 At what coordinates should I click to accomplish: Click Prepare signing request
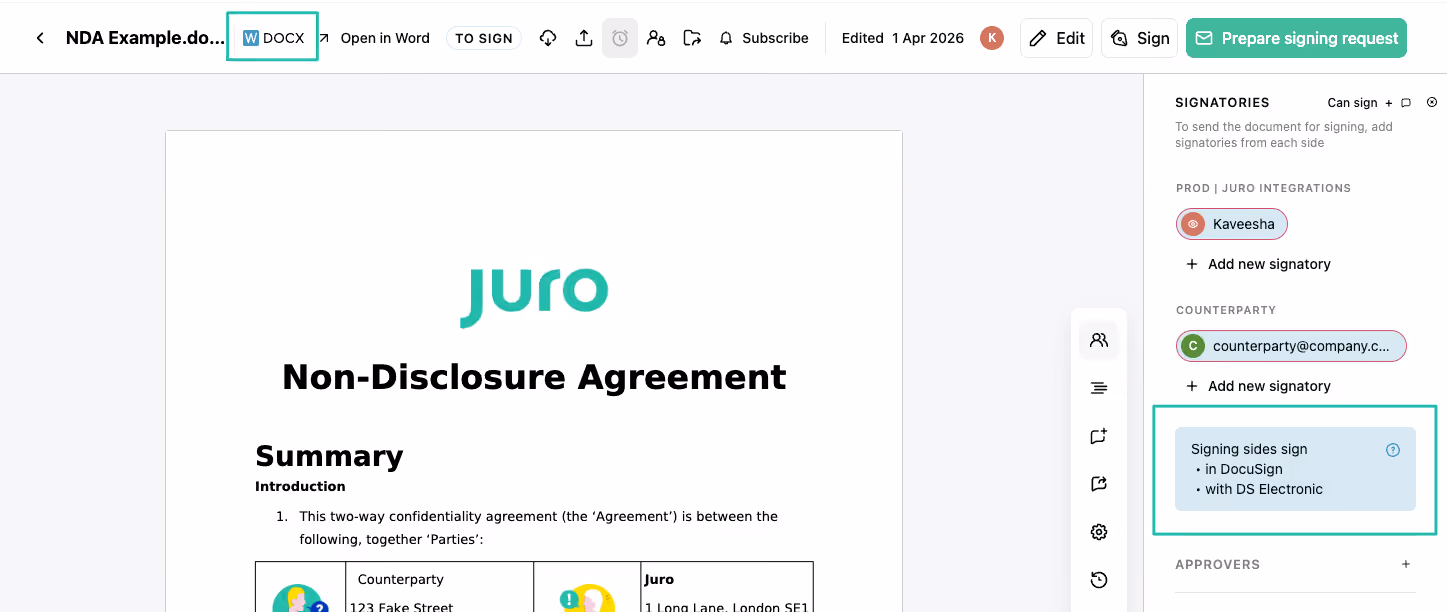1296,38
